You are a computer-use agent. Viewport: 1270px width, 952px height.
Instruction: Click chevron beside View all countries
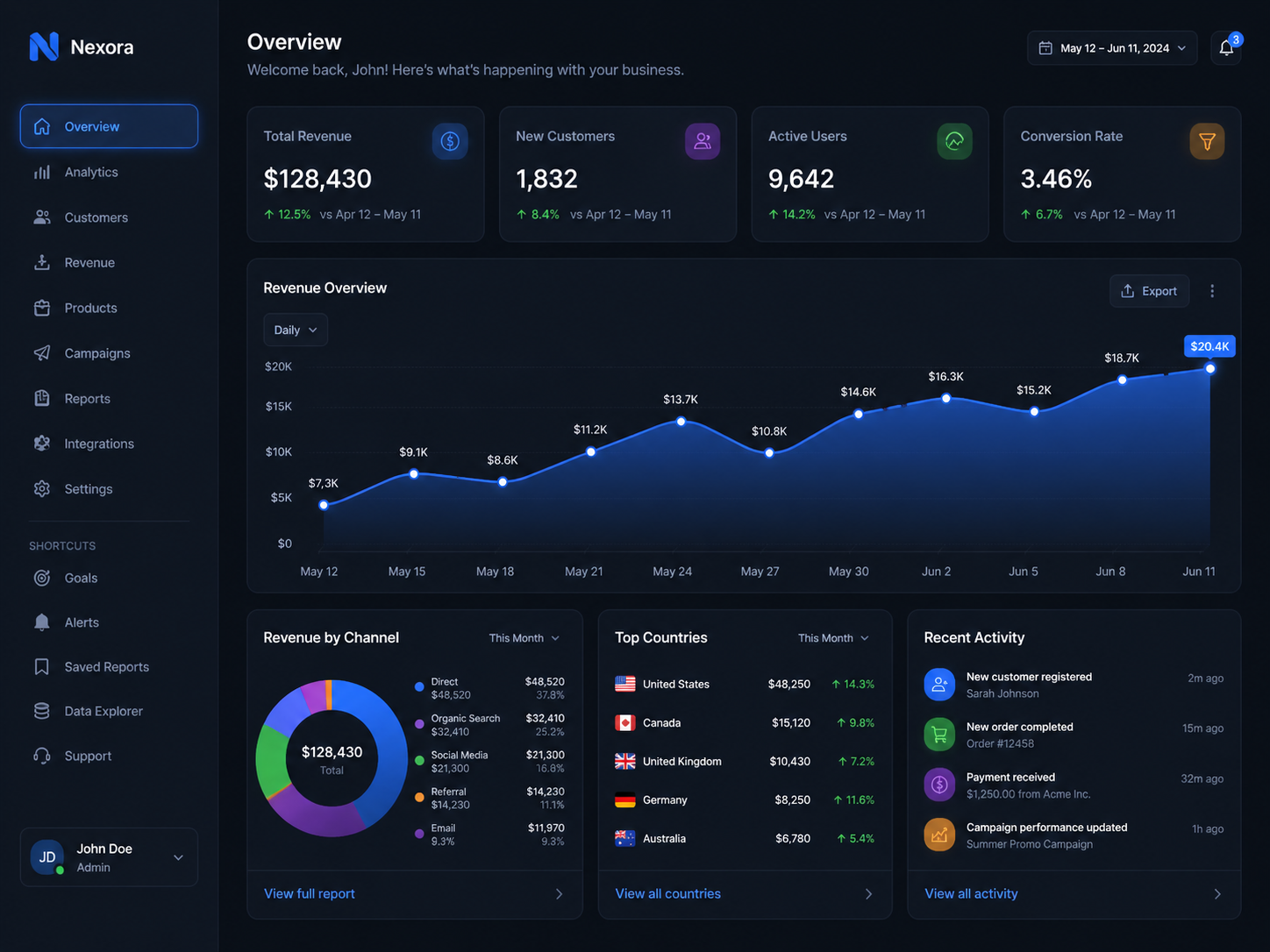(869, 894)
